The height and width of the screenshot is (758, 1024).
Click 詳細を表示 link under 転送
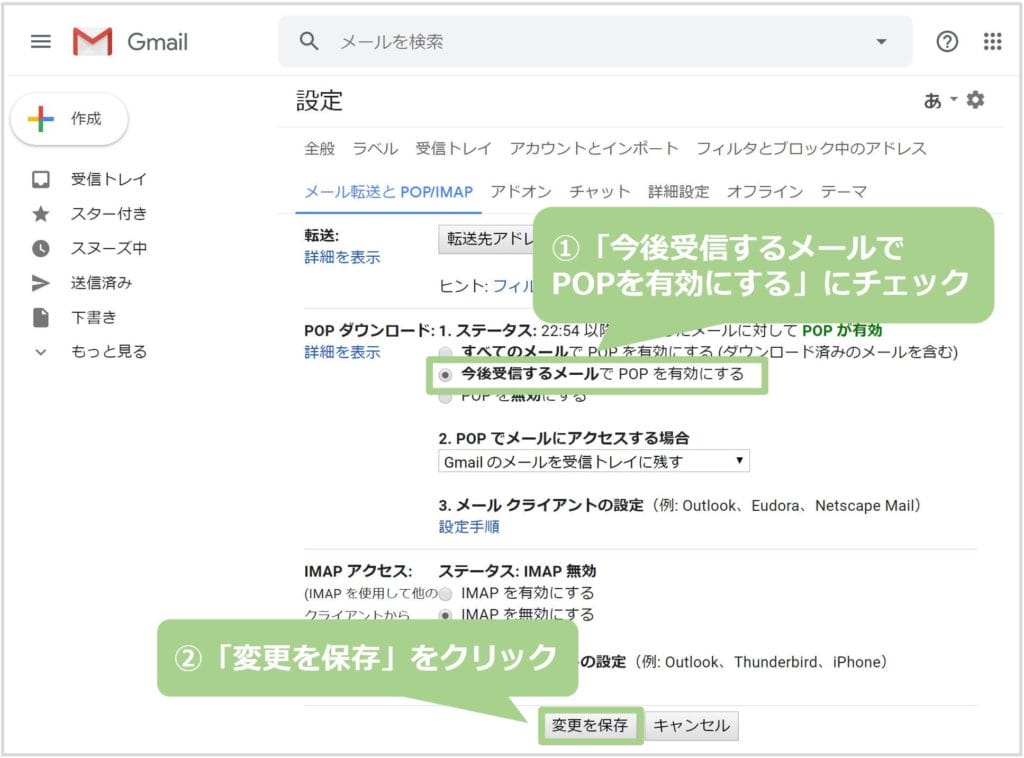tap(342, 257)
